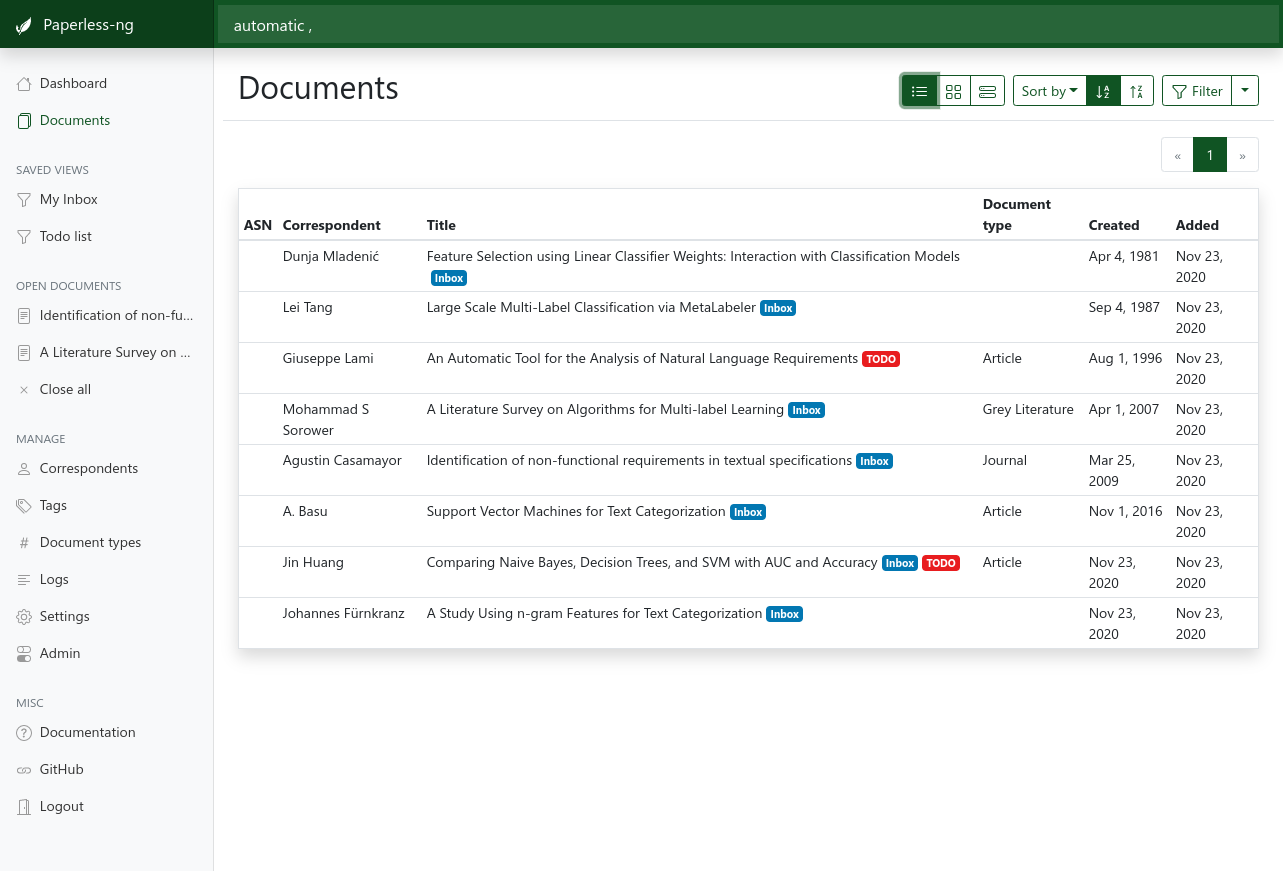
Task: Open Tags management in sidebar
Action: click(53, 505)
